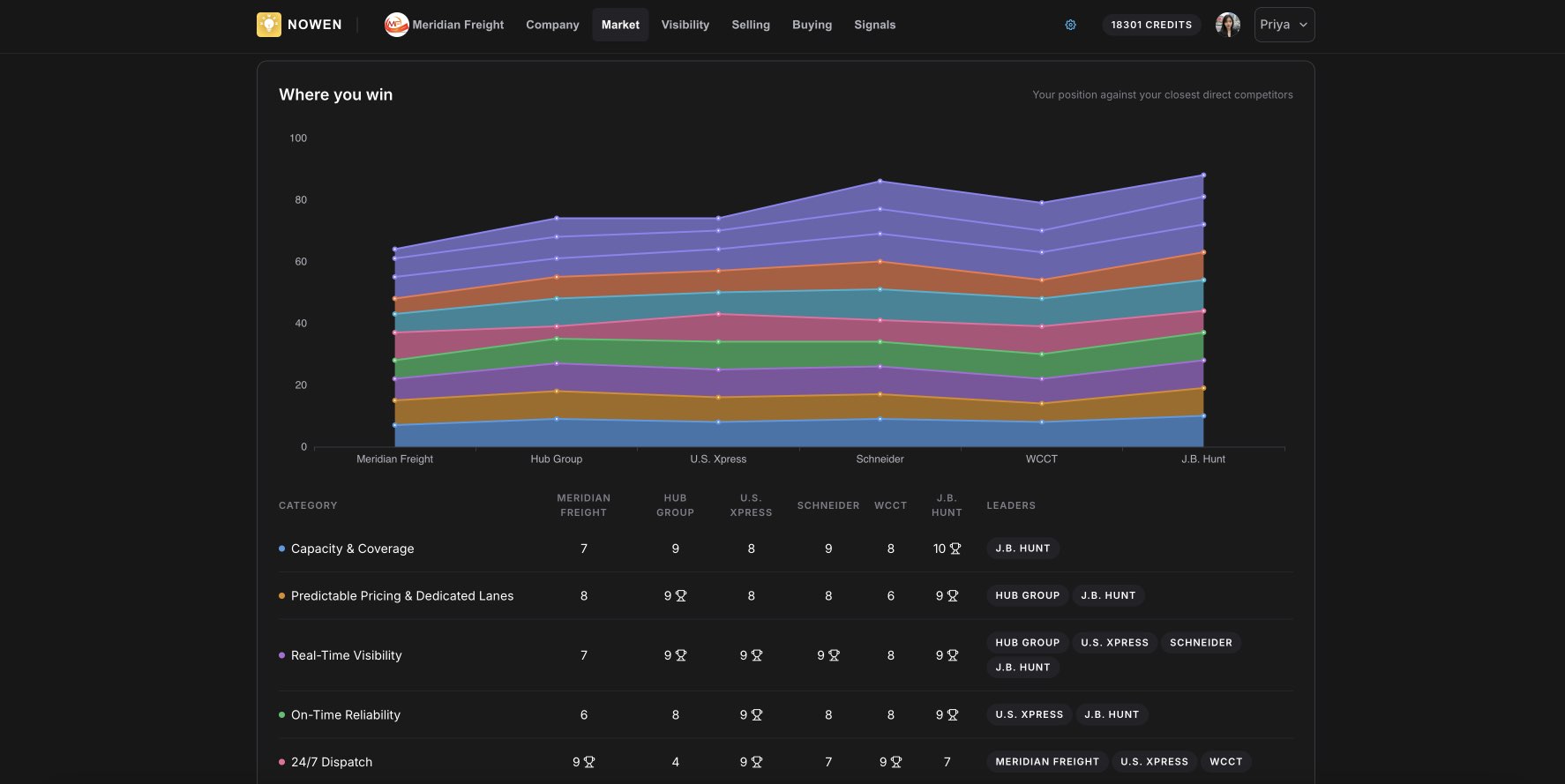Click Hub Group trophy in Predictable Pricing row

point(681,596)
